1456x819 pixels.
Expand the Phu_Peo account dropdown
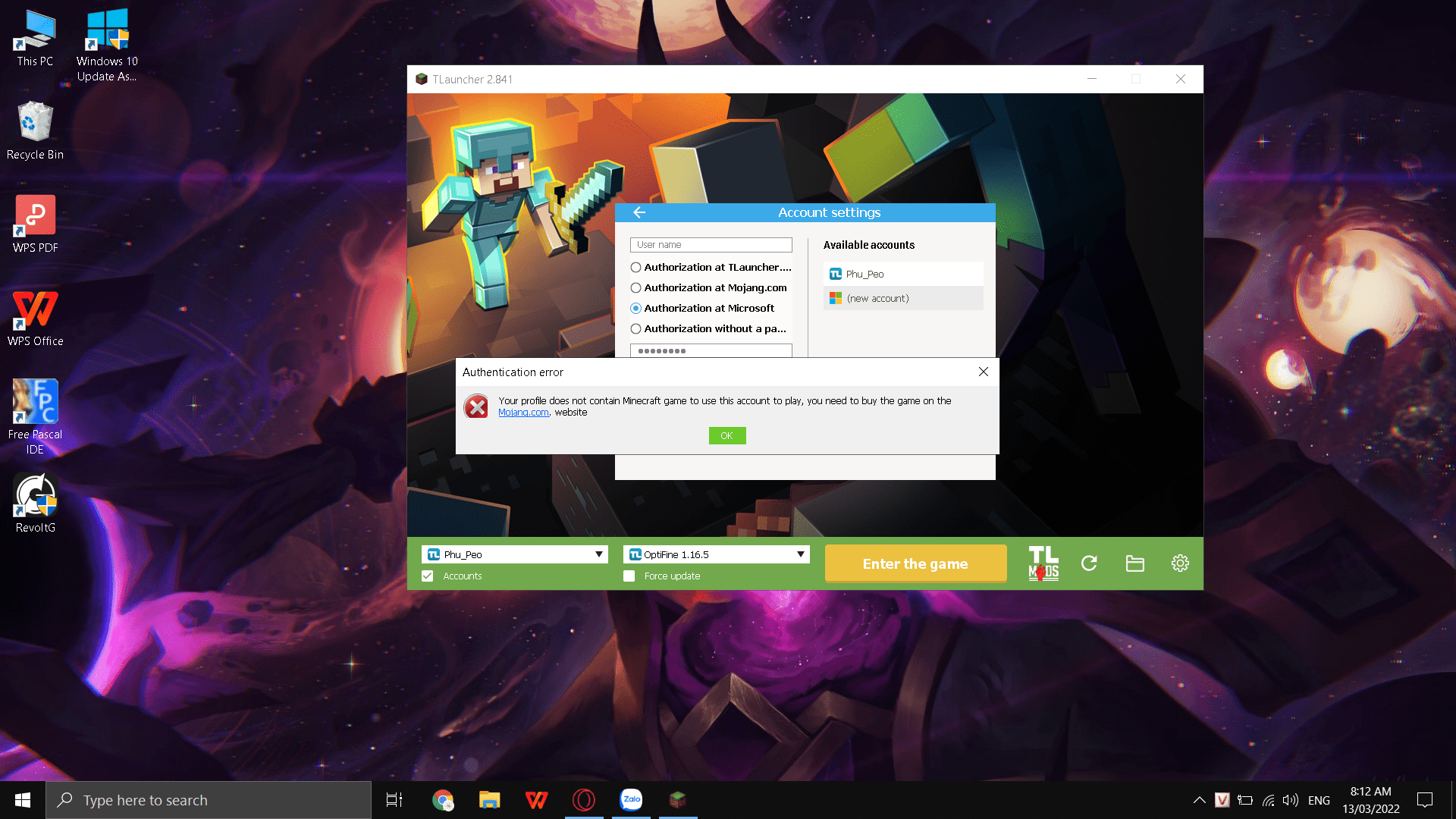coord(598,554)
